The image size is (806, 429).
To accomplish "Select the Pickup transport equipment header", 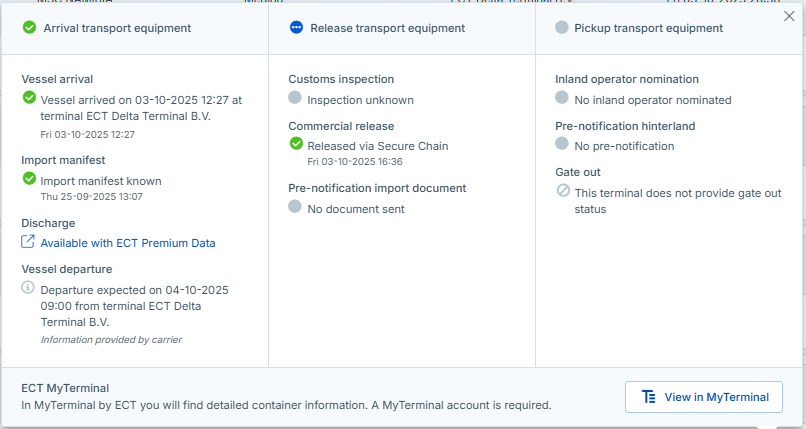I will tap(649, 28).
